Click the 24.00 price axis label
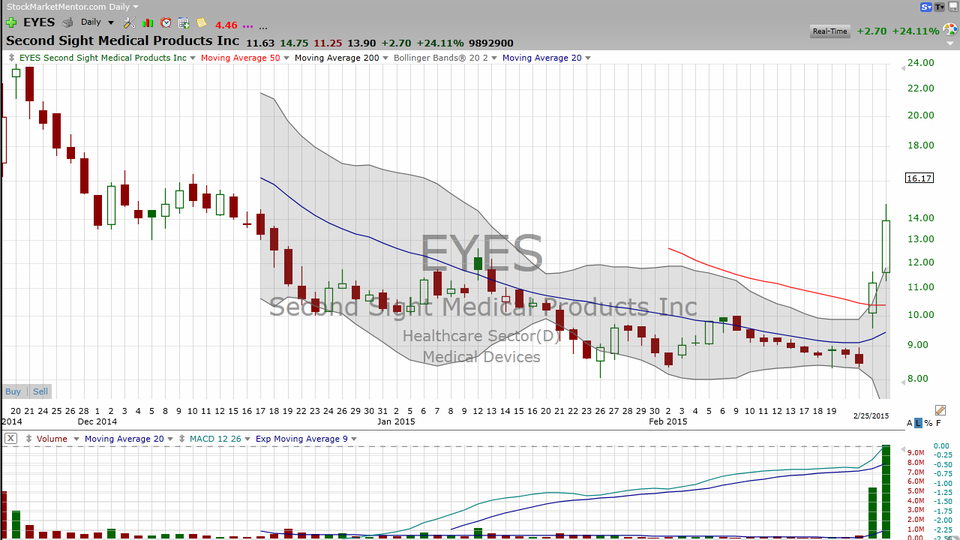Screen dimensions: 960x540 tap(921, 62)
